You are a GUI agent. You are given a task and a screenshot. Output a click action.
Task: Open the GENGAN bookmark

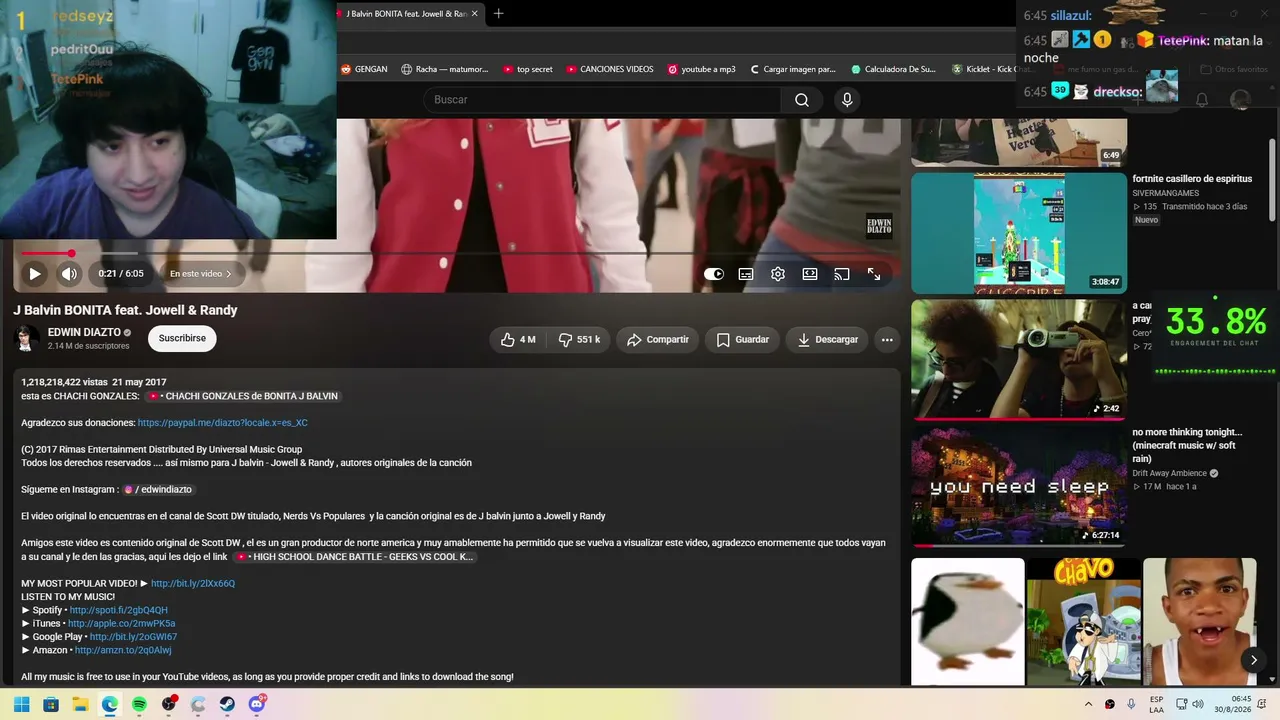tap(364, 69)
